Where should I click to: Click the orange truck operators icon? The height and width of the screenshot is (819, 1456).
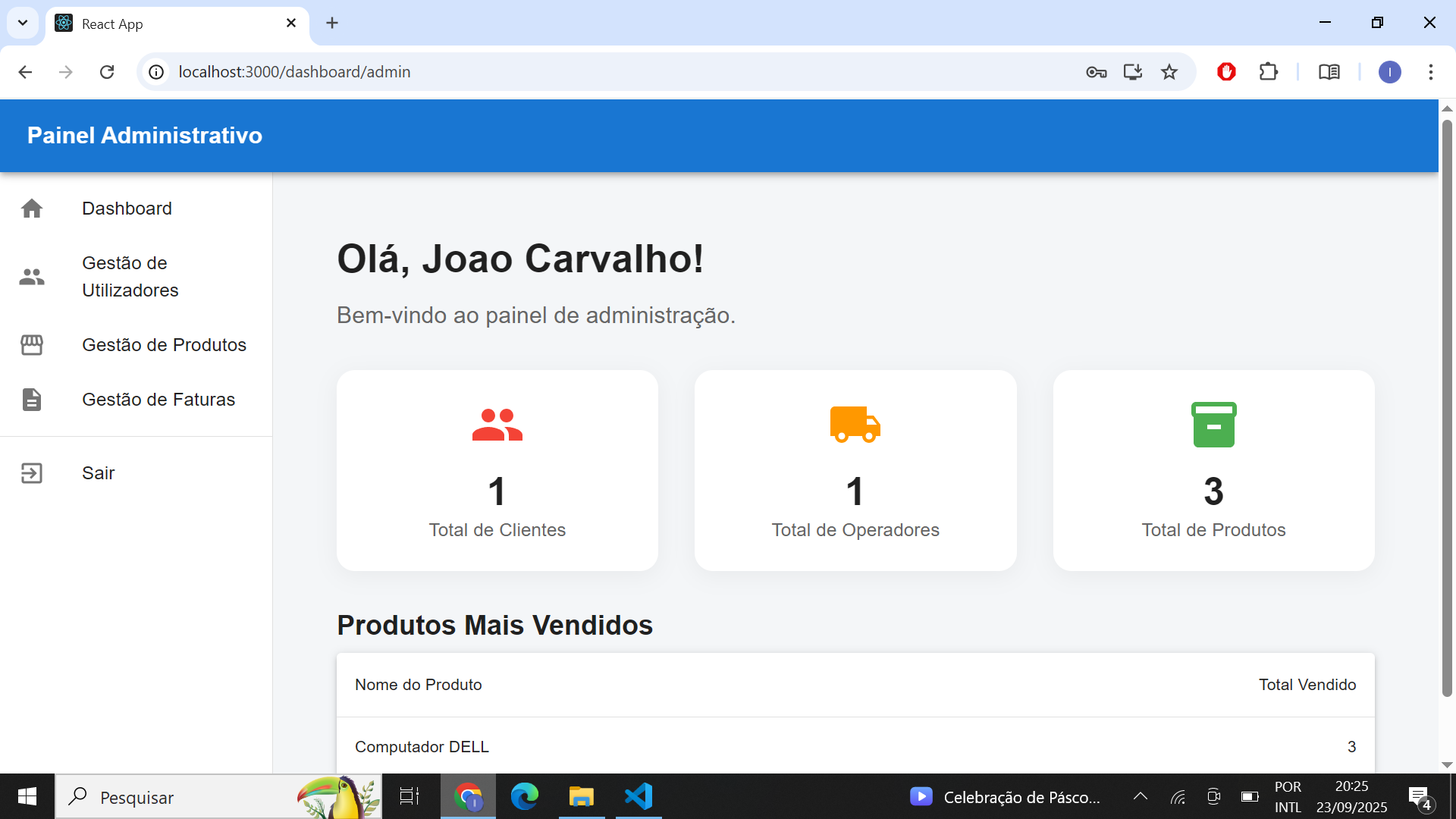(x=855, y=425)
